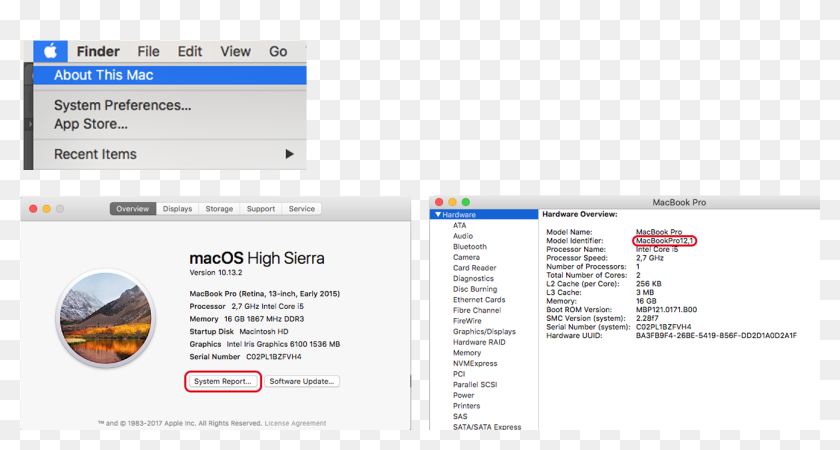
Task: Switch to the Displays tab
Action: coord(177,209)
